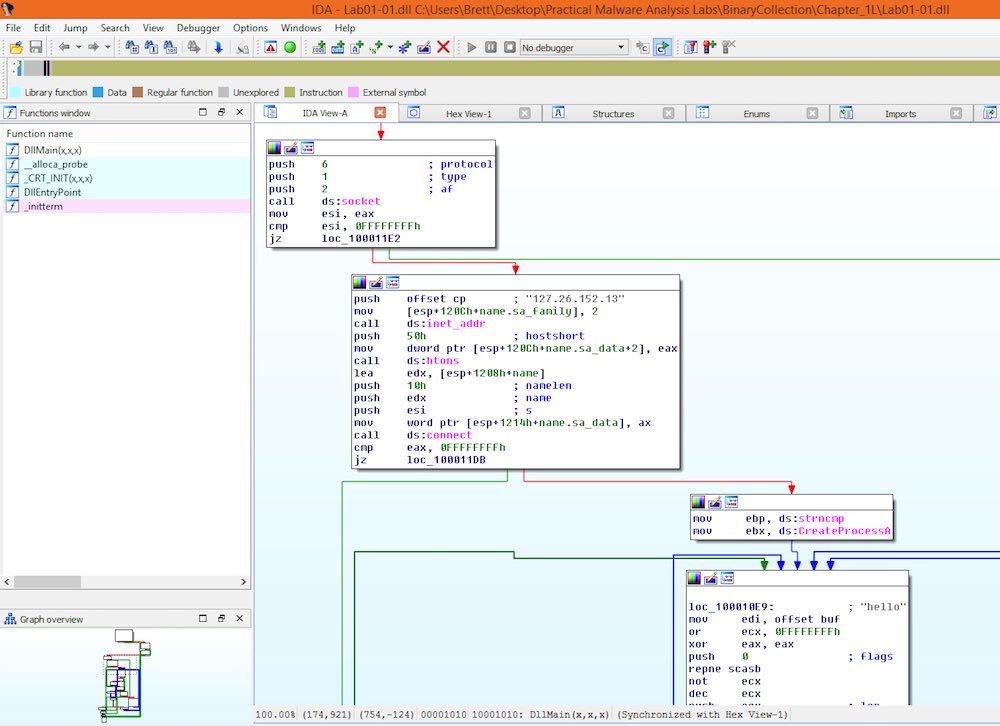Jump back with the left arrow
This screenshot has height=726, width=1000.
pos(64,47)
